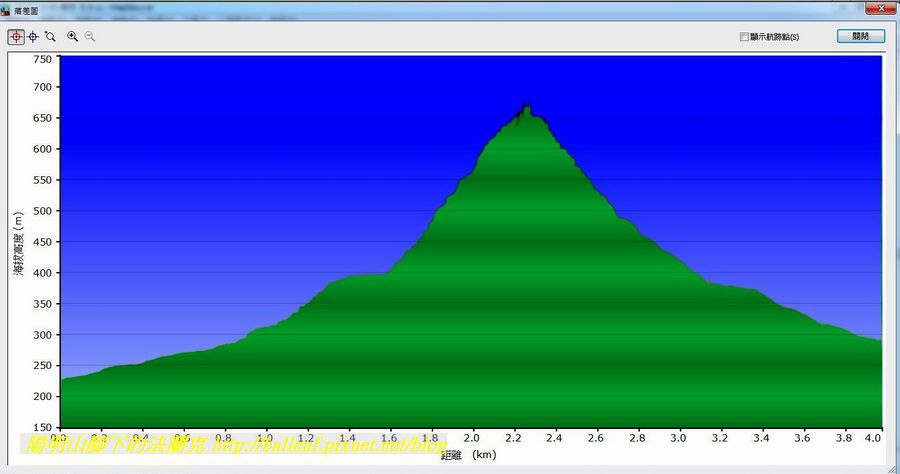Viewport: 900px width, 474px height.
Task: Click the 距離 (km) axis label
Action: point(469,455)
